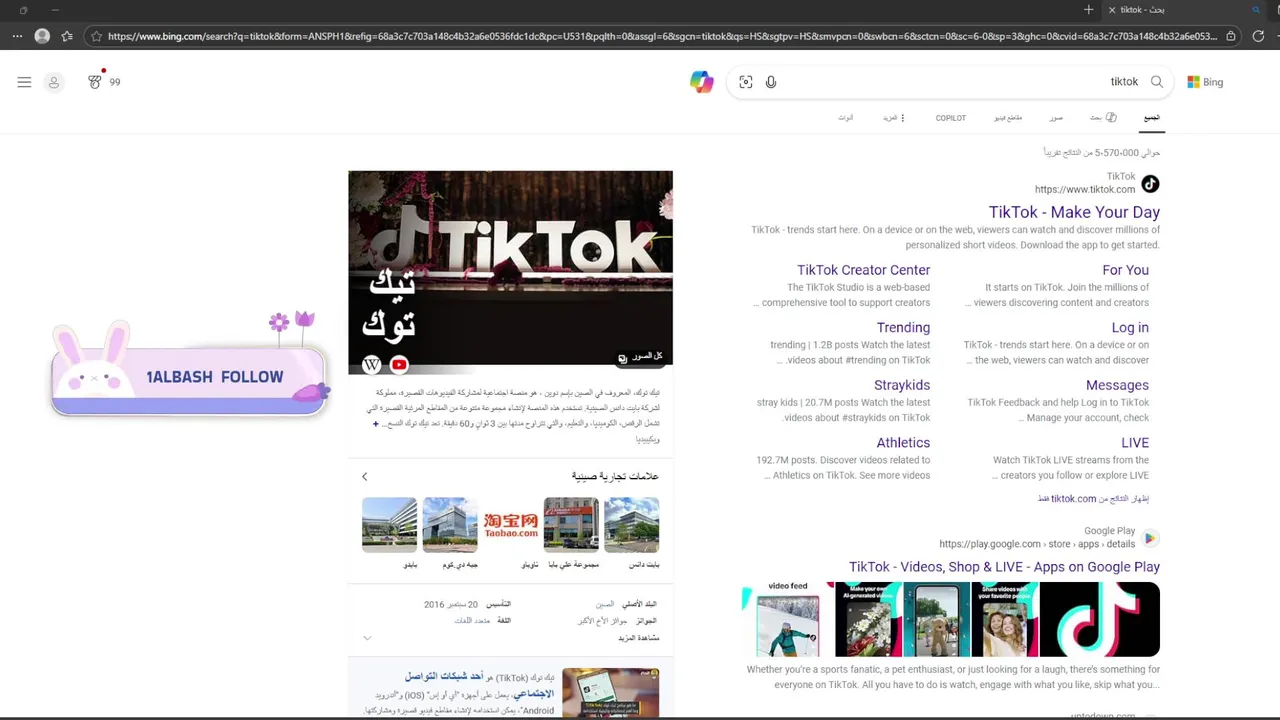Open the Trending sitelink
The image size is (1280, 720).
[x=903, y=328]
